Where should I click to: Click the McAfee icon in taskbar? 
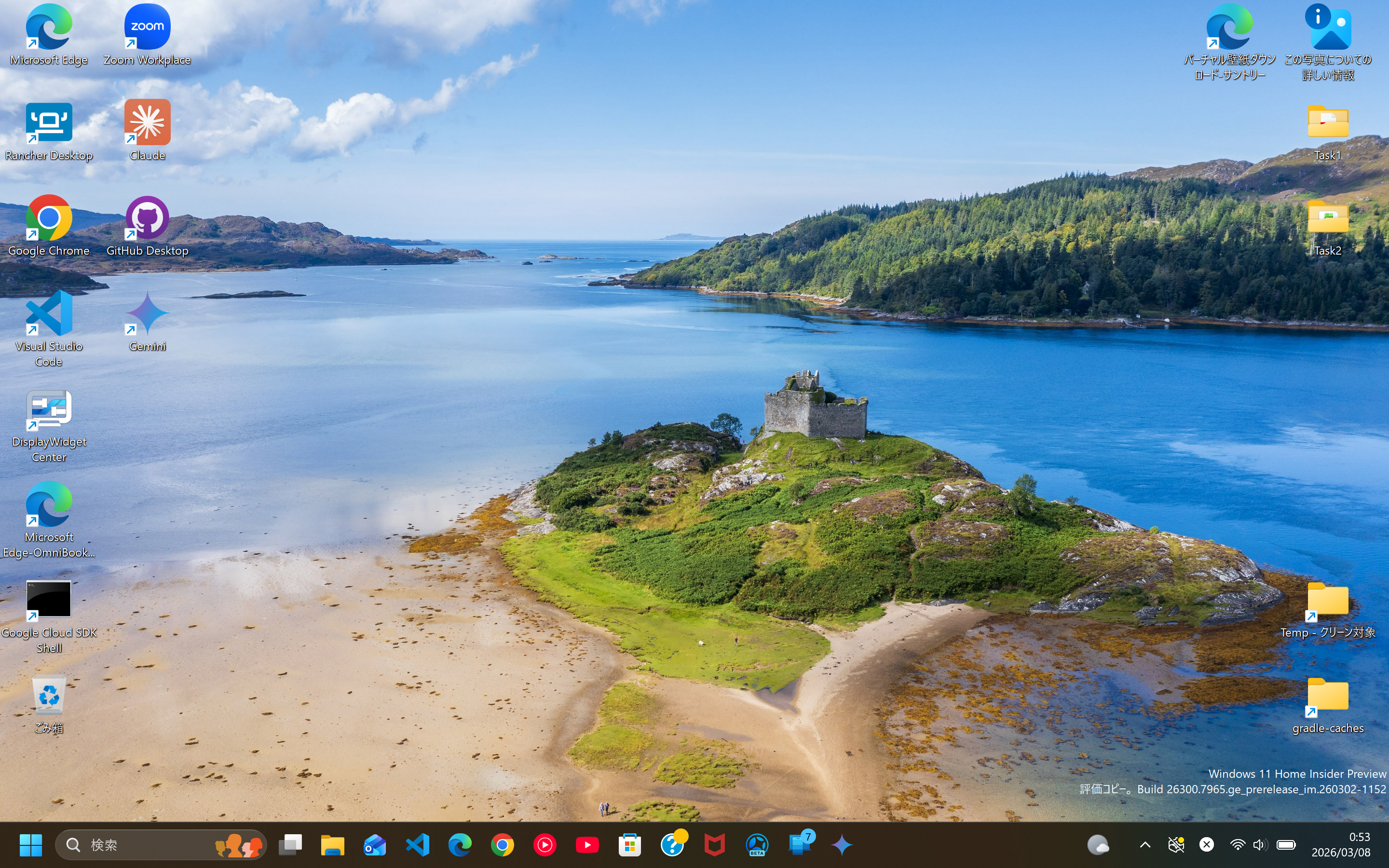point(714,844)
